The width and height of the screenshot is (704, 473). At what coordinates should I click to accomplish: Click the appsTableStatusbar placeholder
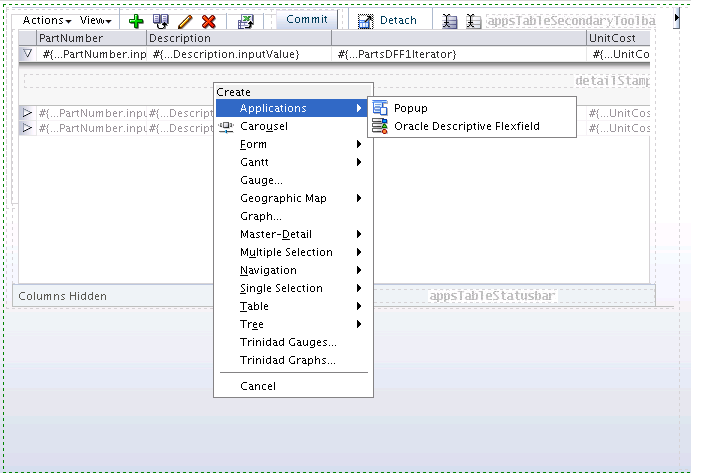[x=492, y=296]
